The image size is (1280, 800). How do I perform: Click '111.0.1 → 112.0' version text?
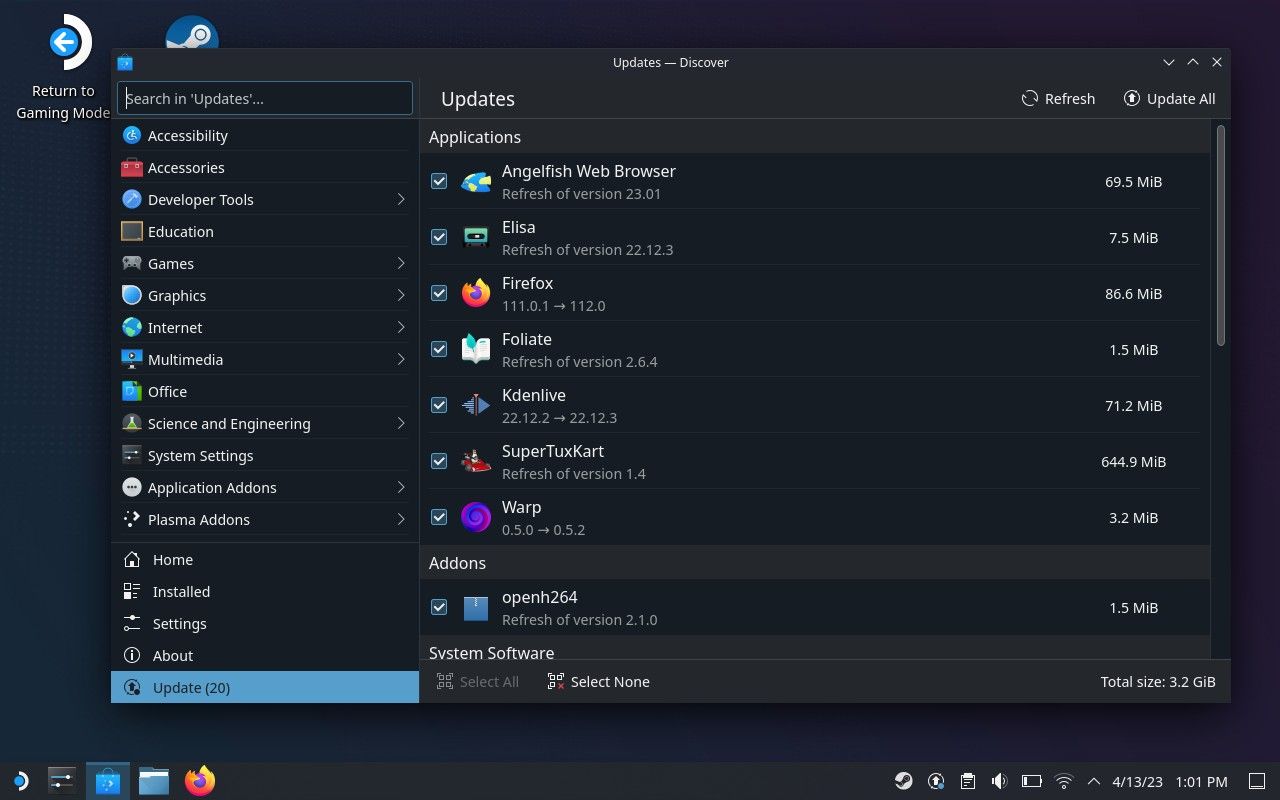click(553, 306)
